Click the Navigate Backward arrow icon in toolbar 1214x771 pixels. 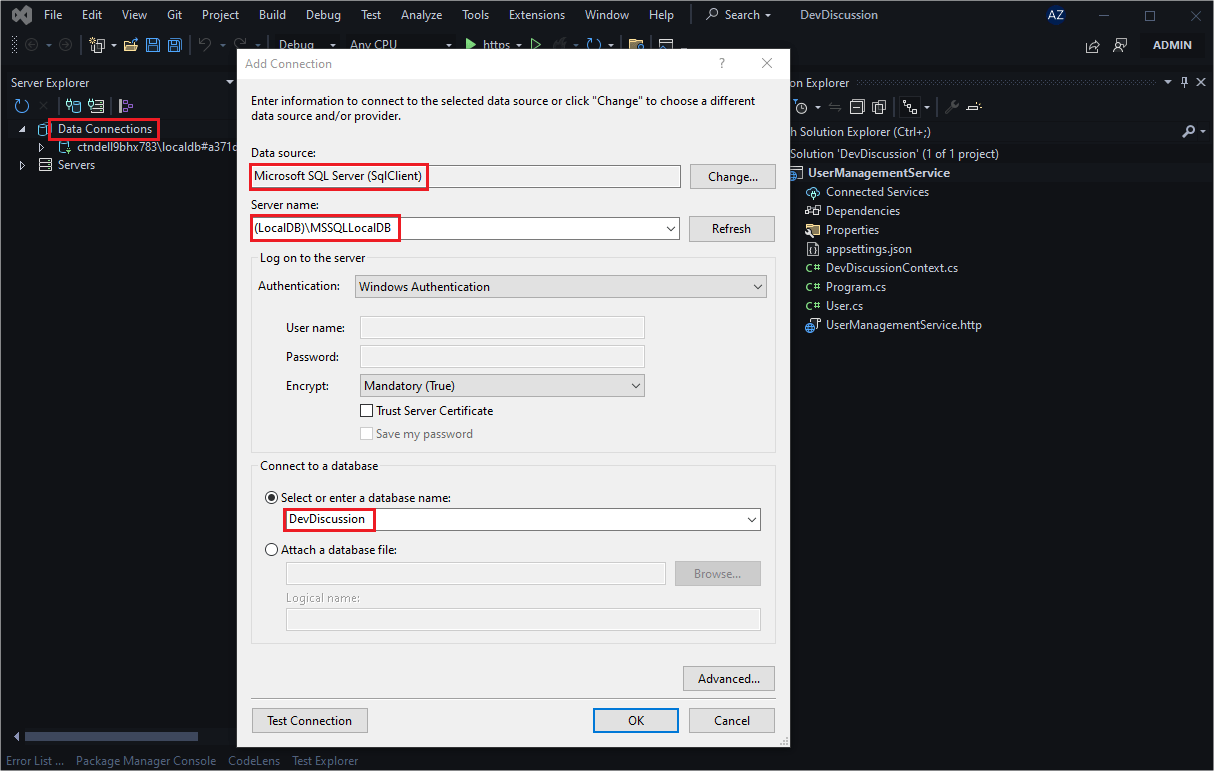click(x=31, y=45)
